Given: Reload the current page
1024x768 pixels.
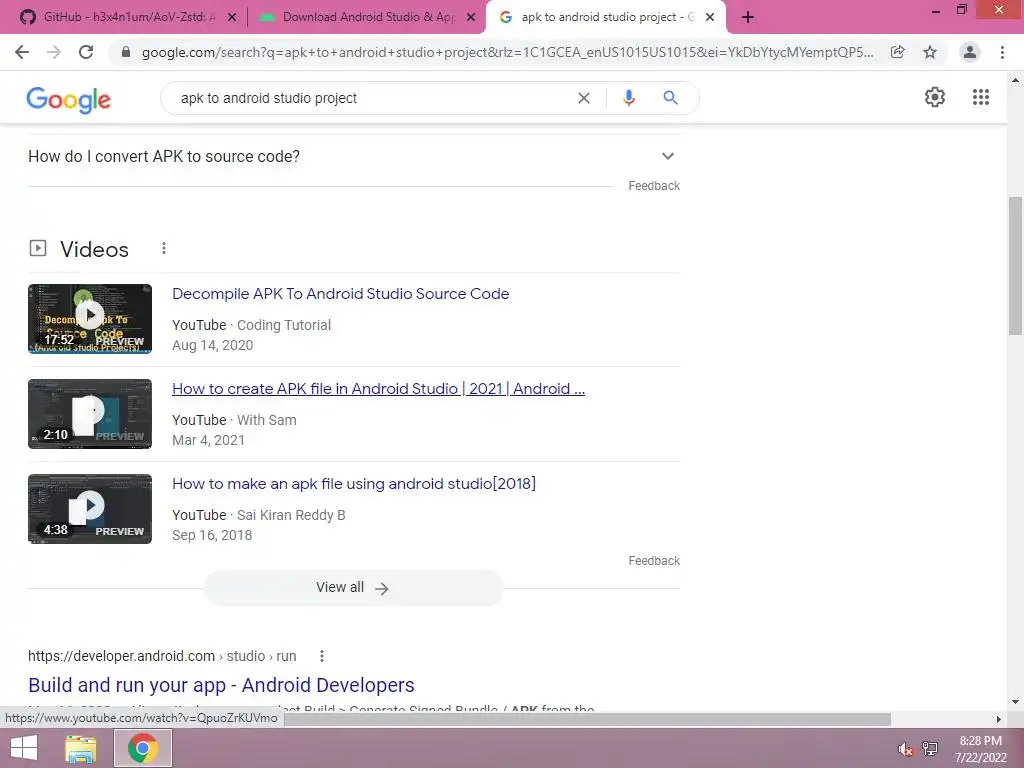Looking at the screenshot, I should coord(86,52).
